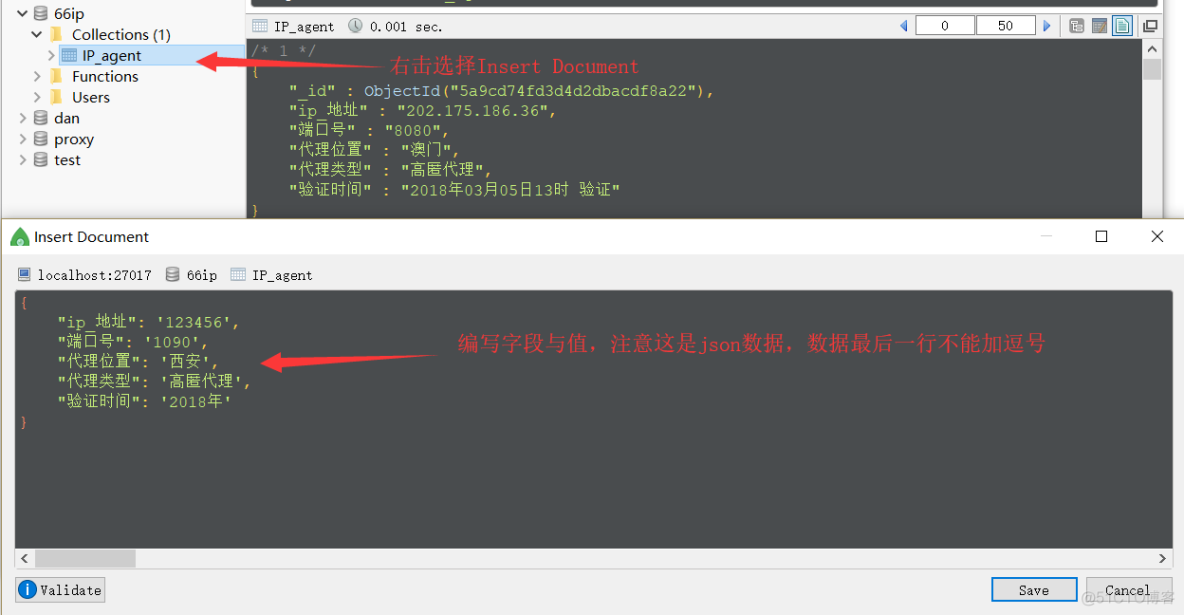Viewport: 1184px width, 615px height.
Task: Close the Insert Document dialog
Action: click(x=1157, y=236)
